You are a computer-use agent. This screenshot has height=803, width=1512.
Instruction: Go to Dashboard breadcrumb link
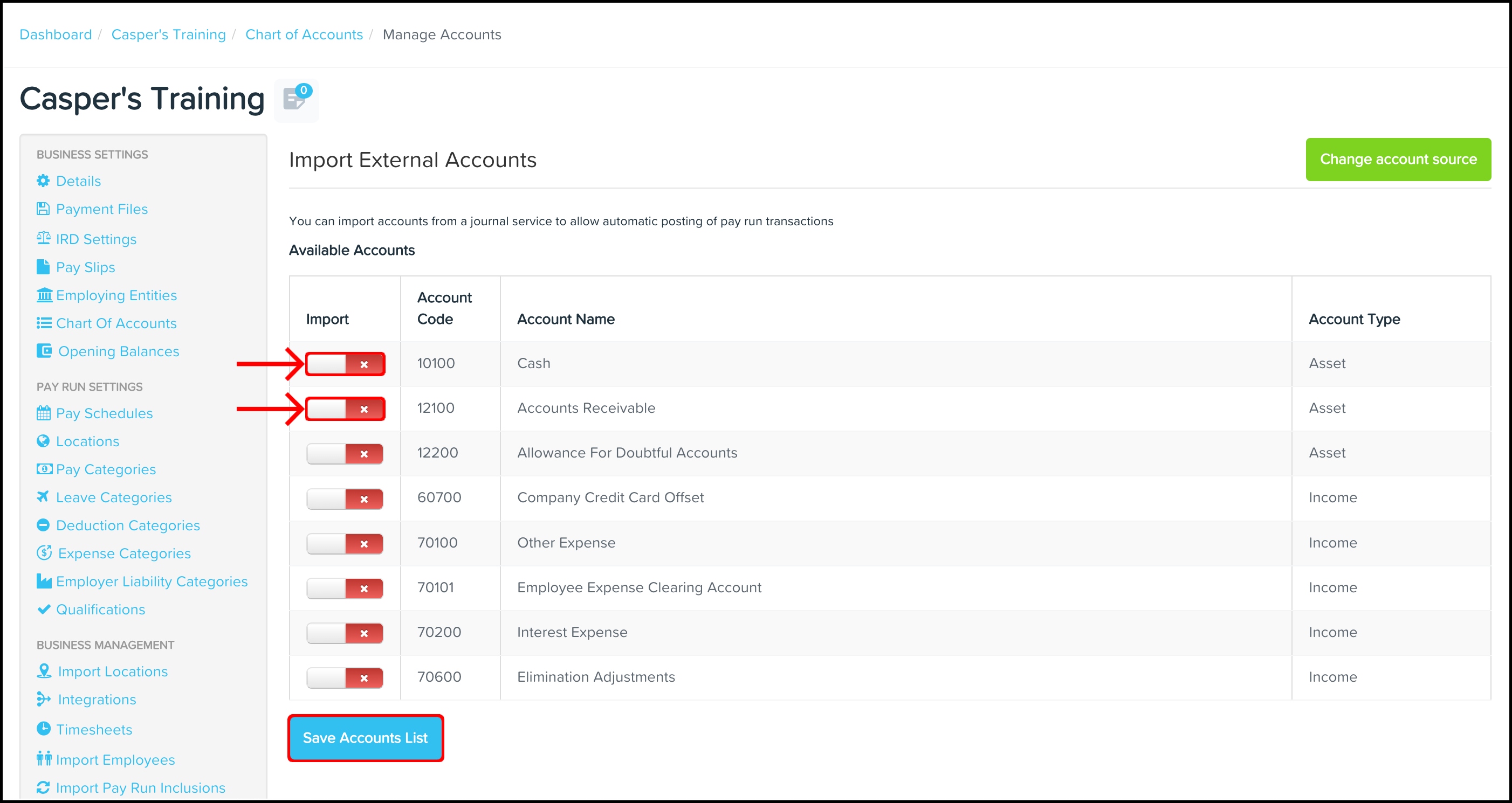56,34
